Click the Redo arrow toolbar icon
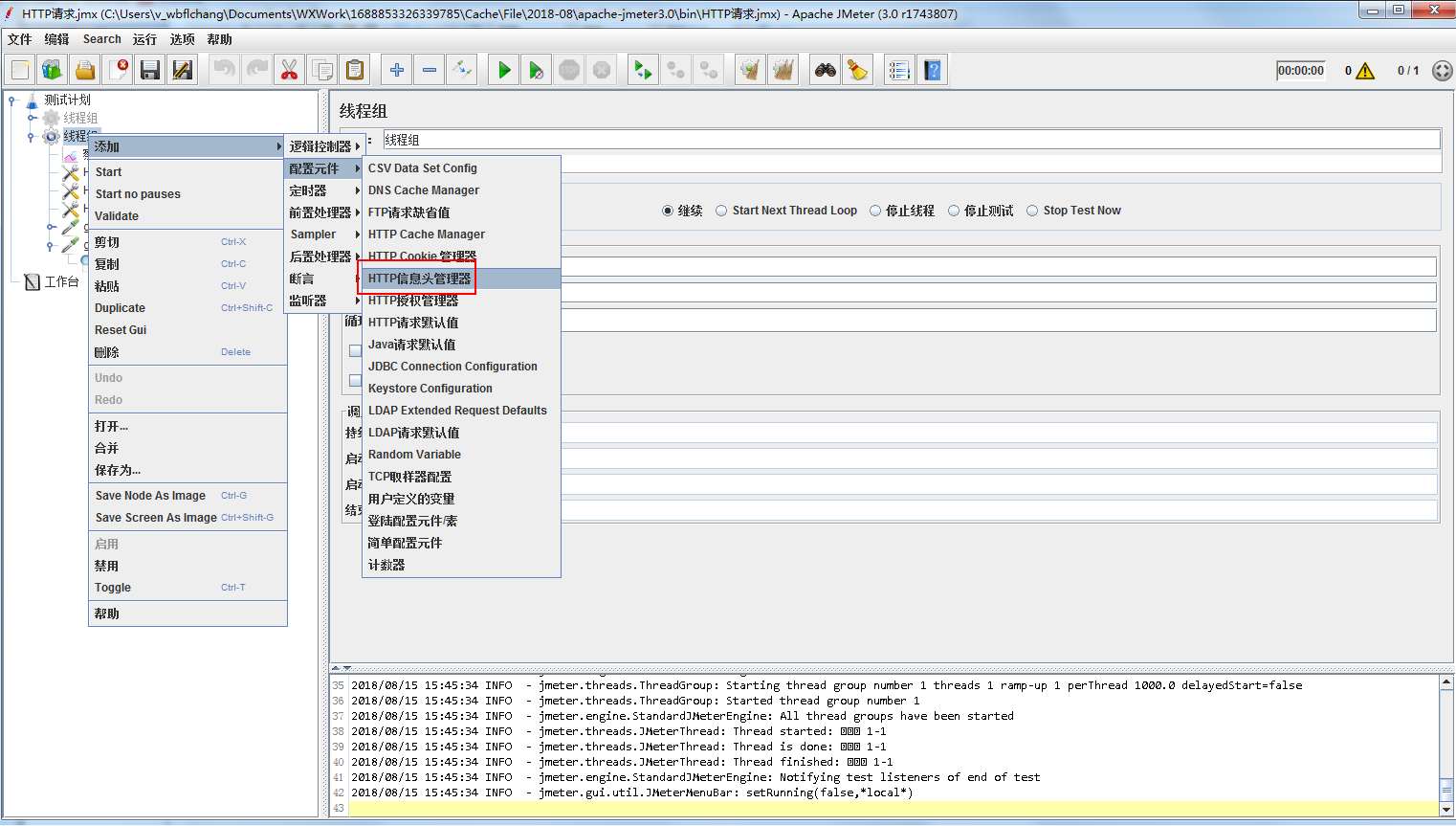 (x=256, y=70)
